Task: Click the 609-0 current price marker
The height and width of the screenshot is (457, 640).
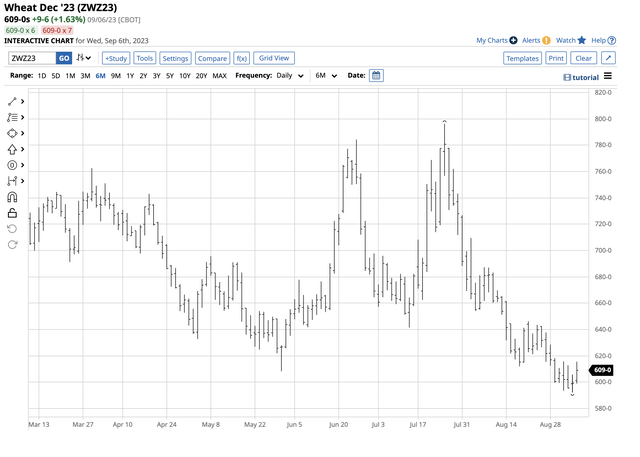Action: 601,370
